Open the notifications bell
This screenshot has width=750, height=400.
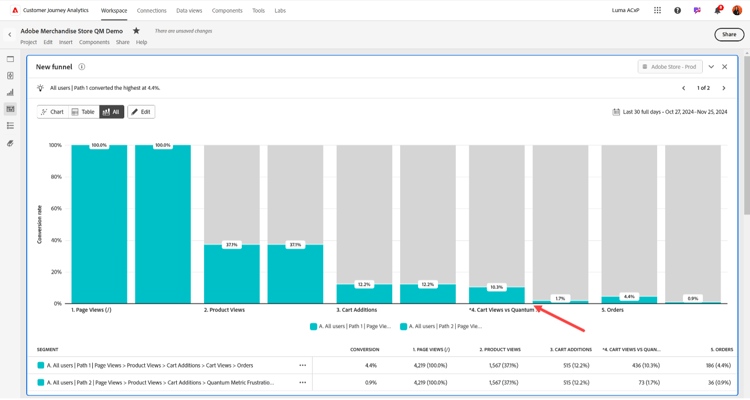[x=717, y=11]
